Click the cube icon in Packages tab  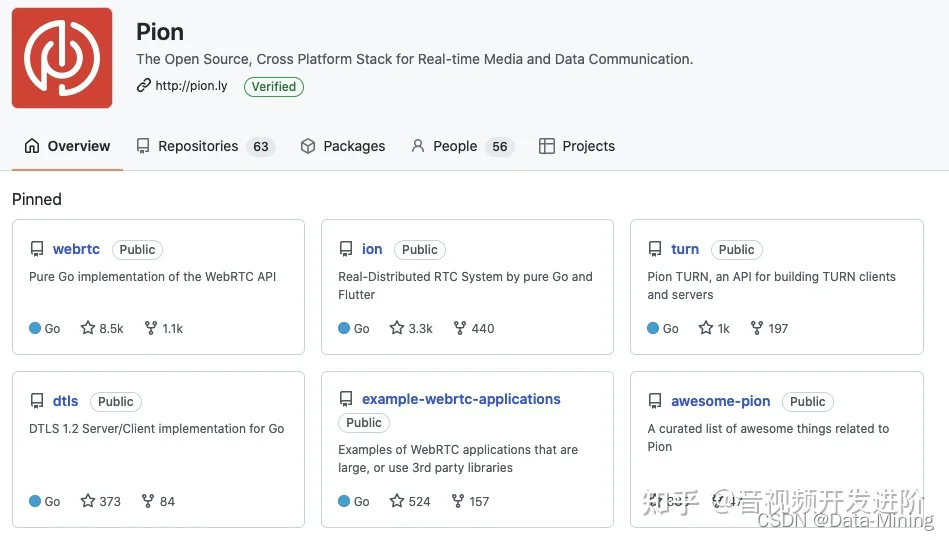tap(308, 146)
